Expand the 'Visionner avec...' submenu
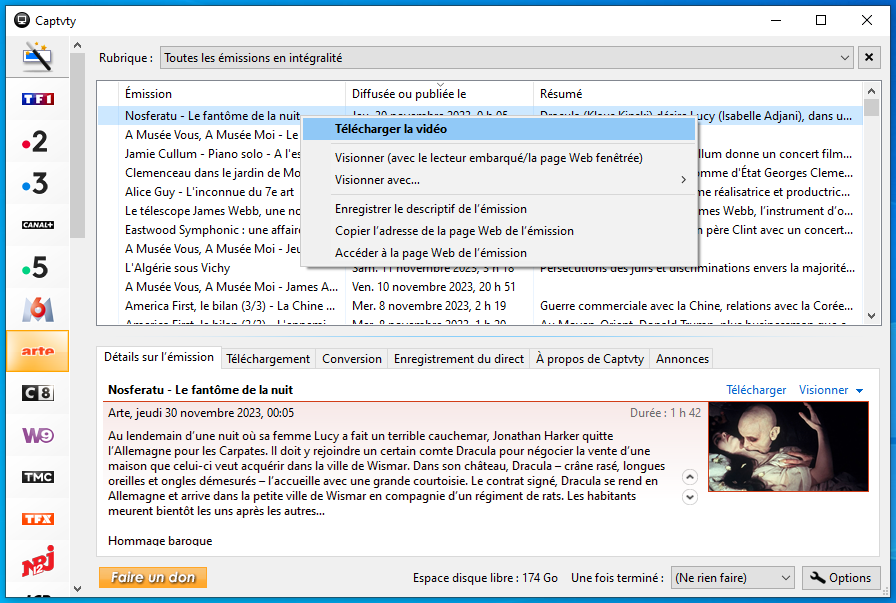 point(511,180)
